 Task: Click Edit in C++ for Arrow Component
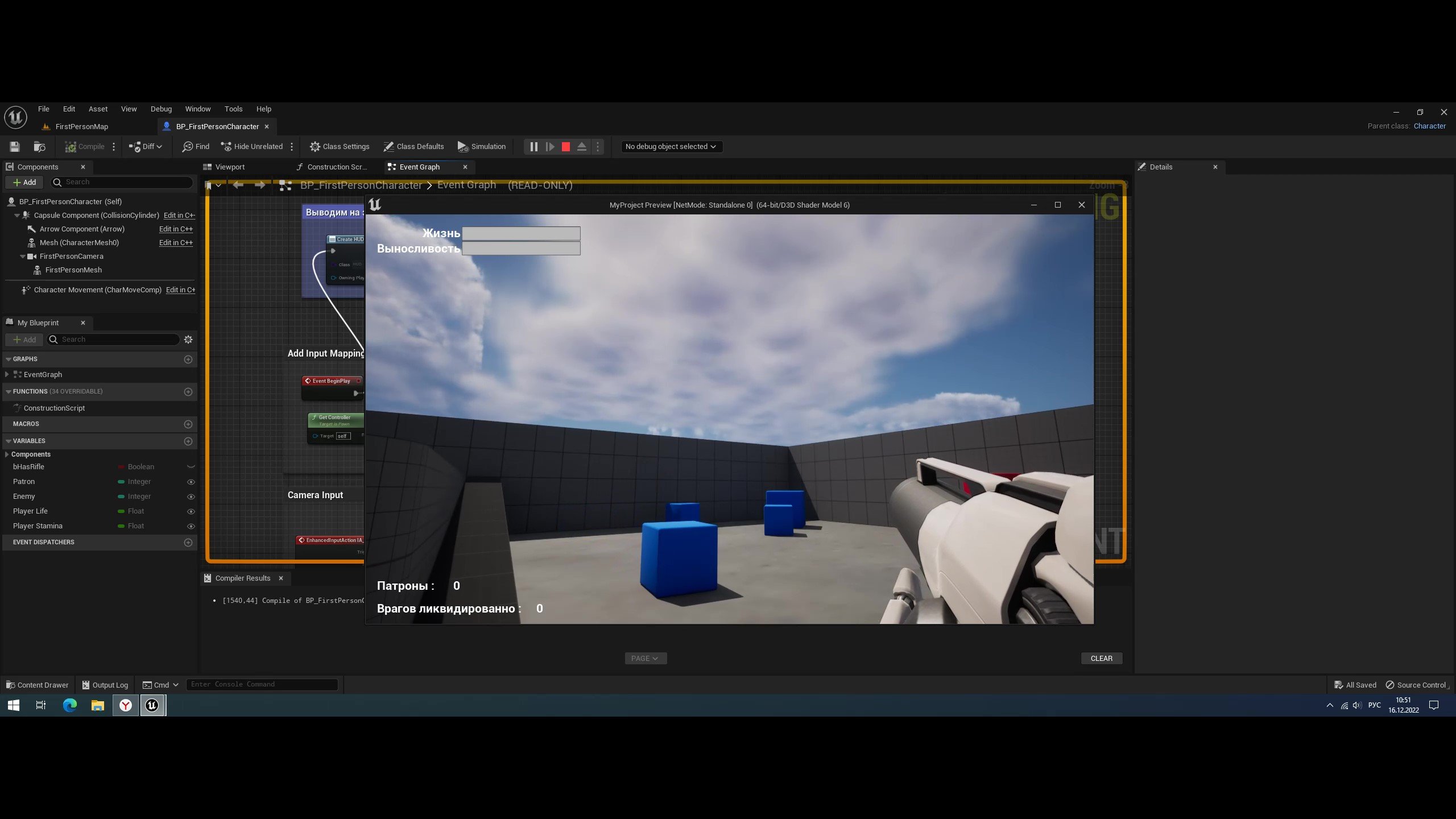tap(175, 229)
